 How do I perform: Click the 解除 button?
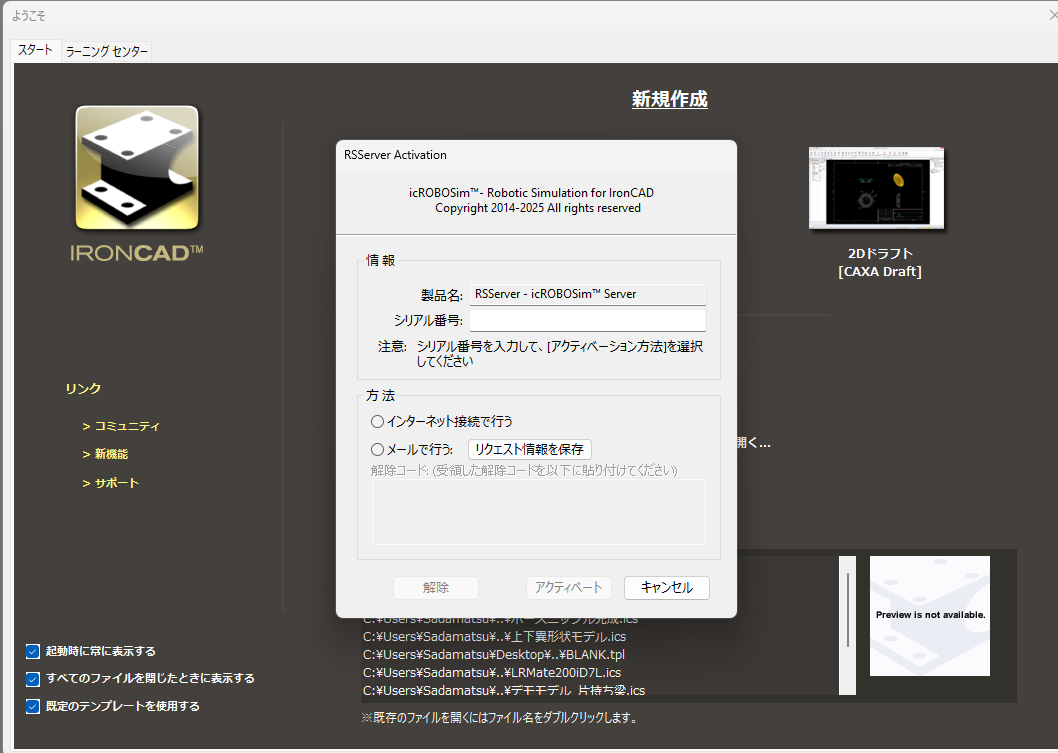[436, 588]
